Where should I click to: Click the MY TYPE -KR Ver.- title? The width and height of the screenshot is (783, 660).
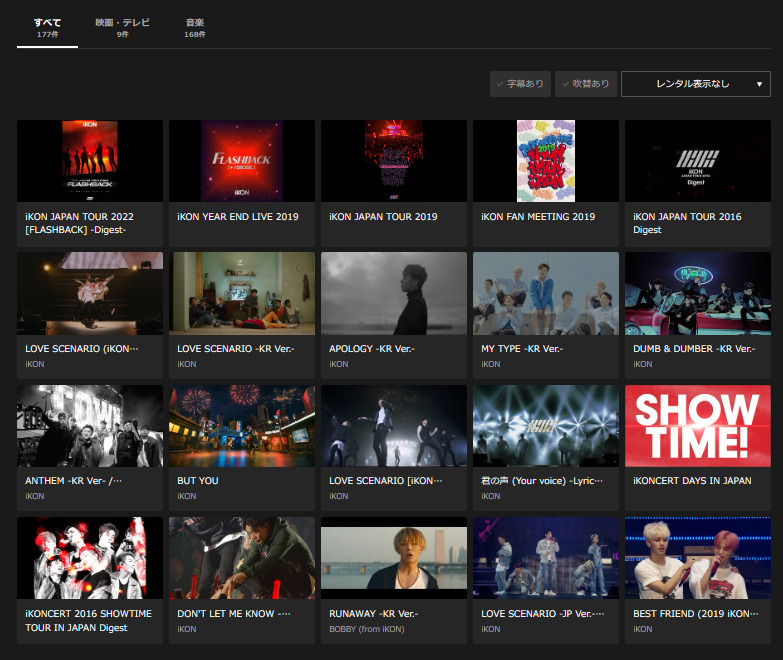(x=521, y=349)
